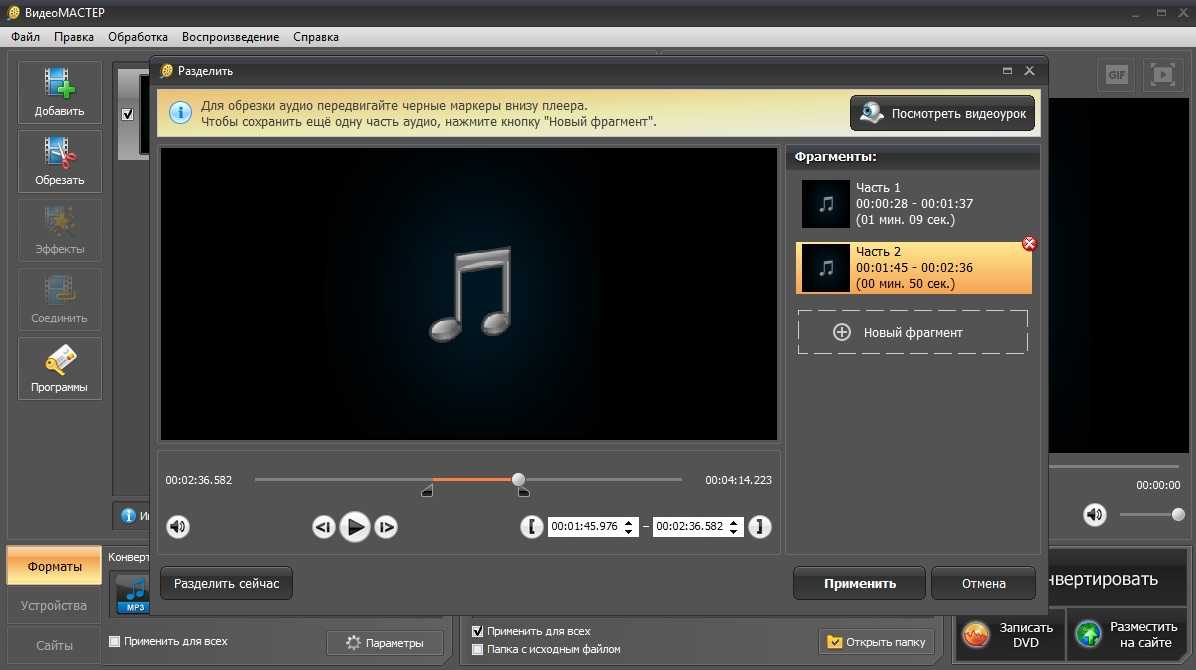This screenshot has height=670, width=1196.
Task: Delete Часть 2 using red cross icon
Action: tap(1029, 244)
